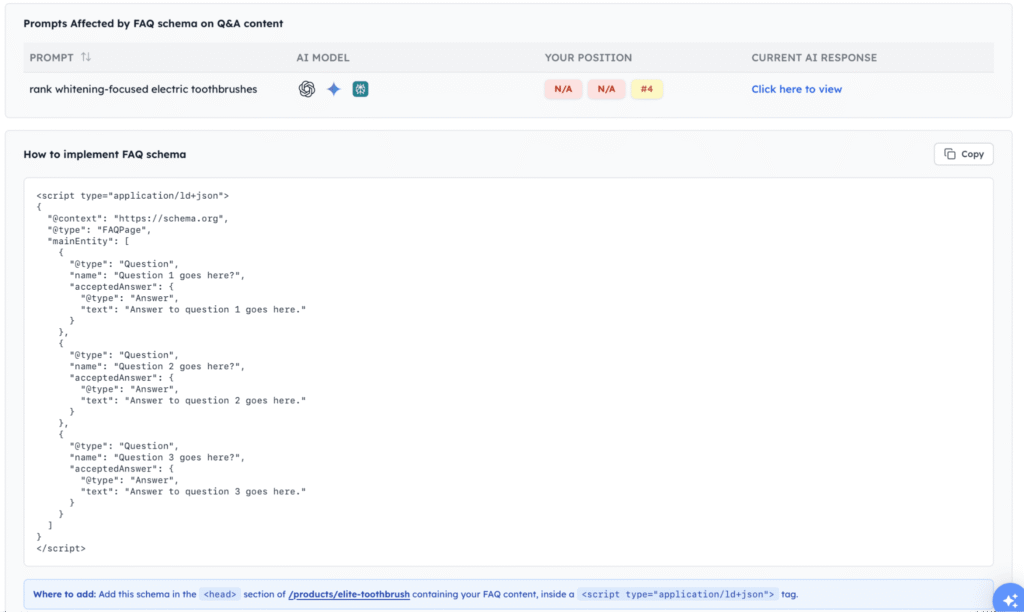Click 'Question 3 goes here?' code line
The image size is (1024, 612).
[x=157, y=457]
